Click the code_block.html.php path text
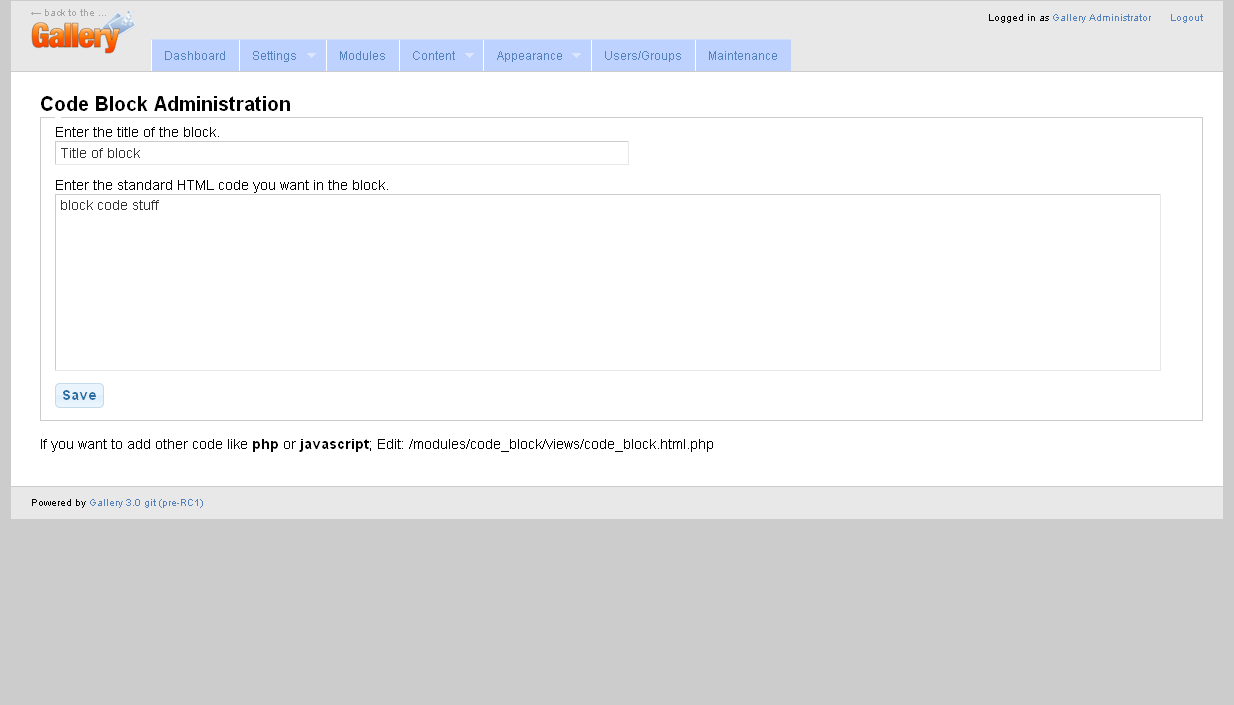 [561, 444]
